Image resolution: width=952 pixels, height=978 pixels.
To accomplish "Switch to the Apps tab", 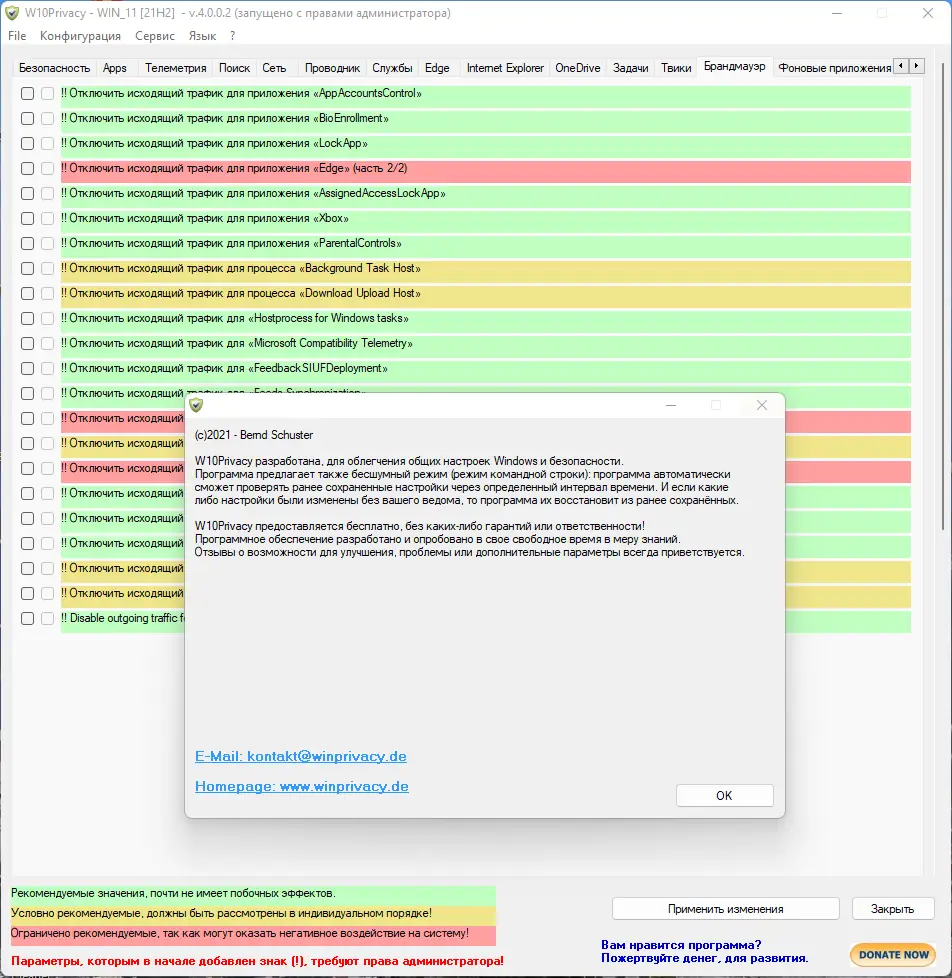I will [x=115, y=68].
